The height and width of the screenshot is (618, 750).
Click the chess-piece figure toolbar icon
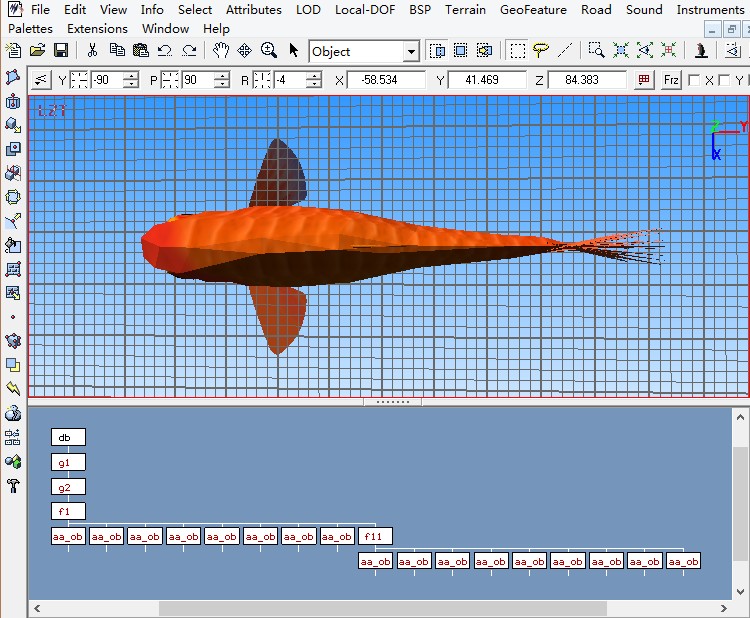701,50
